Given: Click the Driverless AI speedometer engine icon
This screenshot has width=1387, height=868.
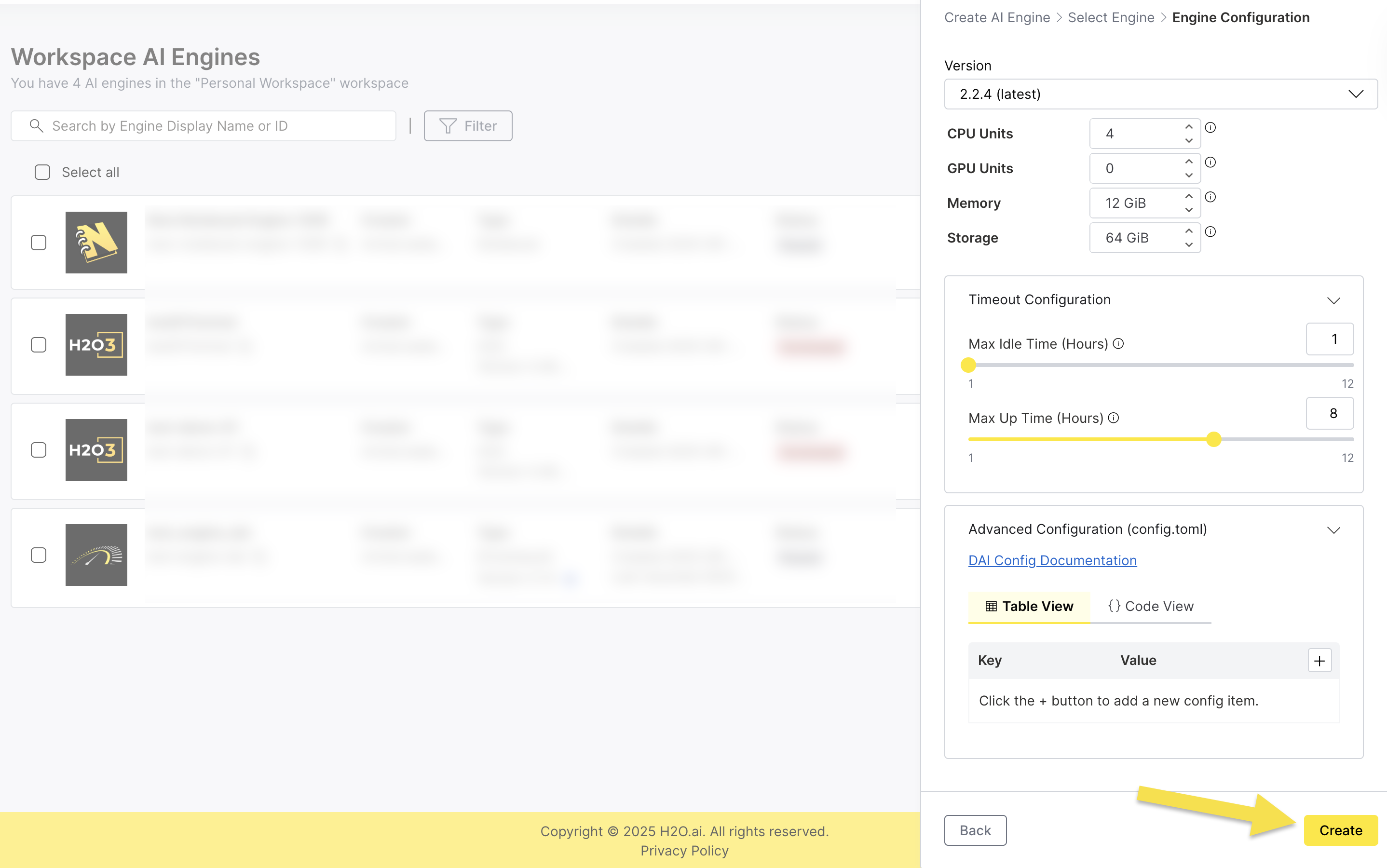Looking at the screenshot, I should pos(96,555).
